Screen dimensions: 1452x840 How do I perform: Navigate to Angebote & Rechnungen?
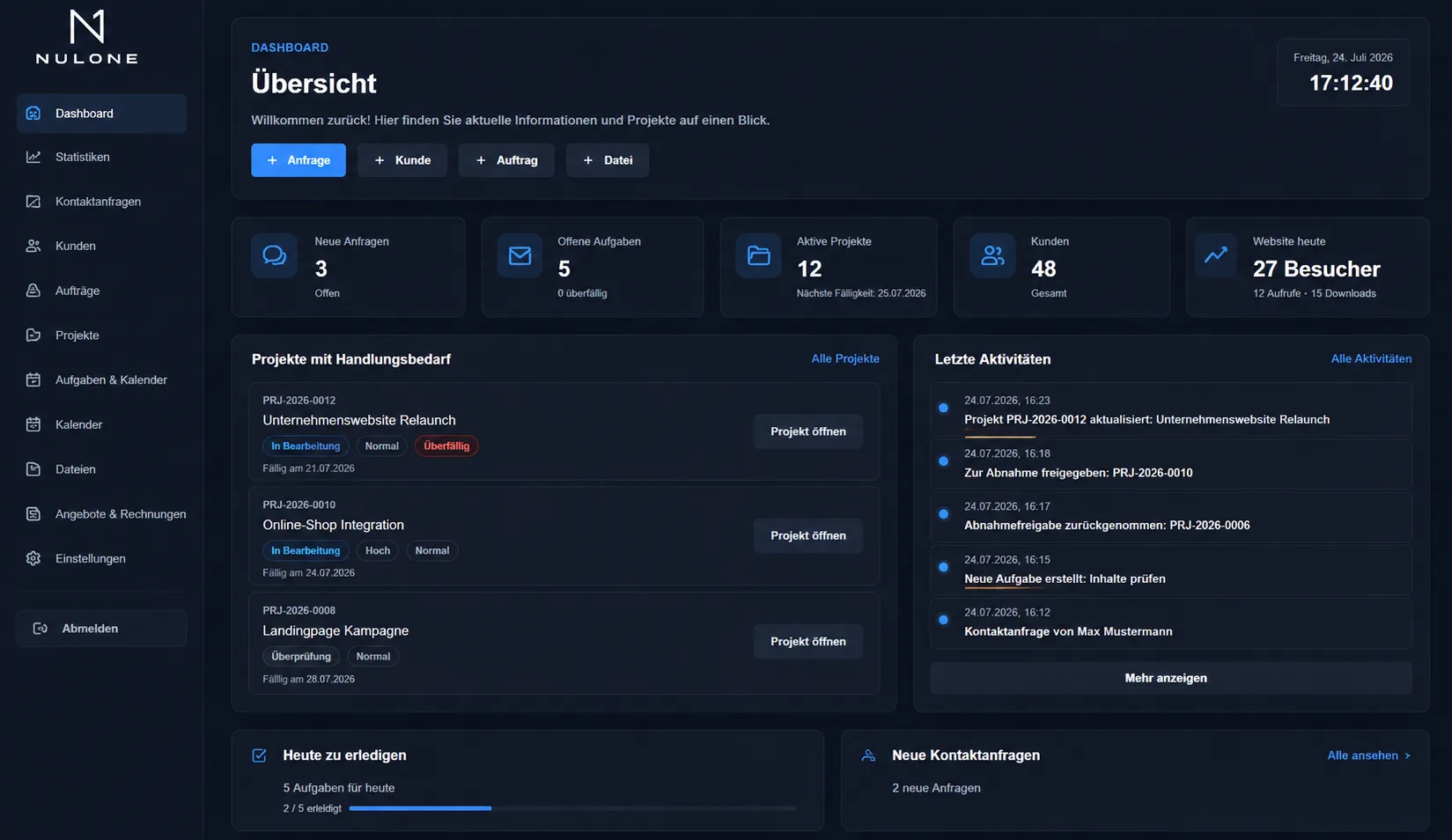[x=101, y=514]
